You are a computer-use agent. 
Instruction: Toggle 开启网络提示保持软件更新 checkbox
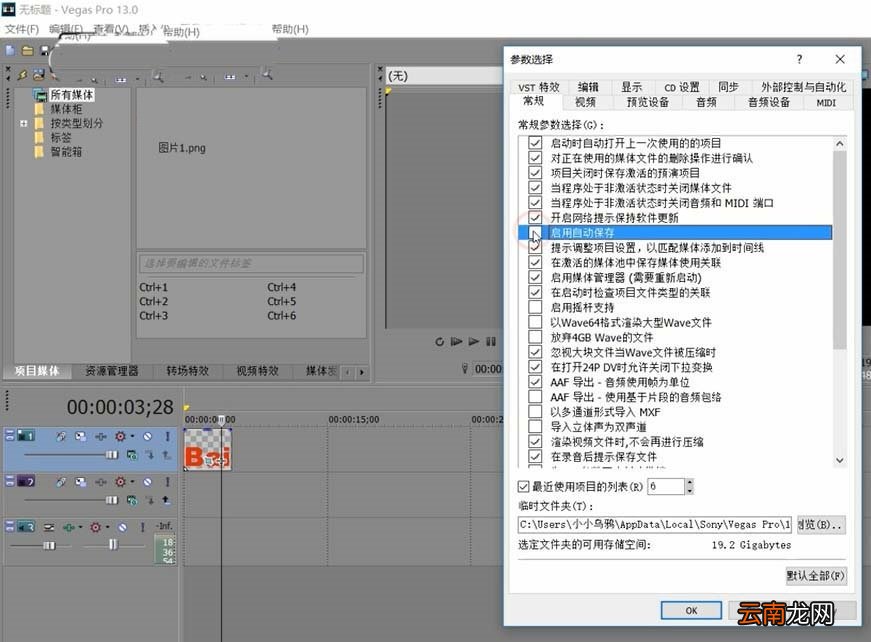tap(535, 218)
